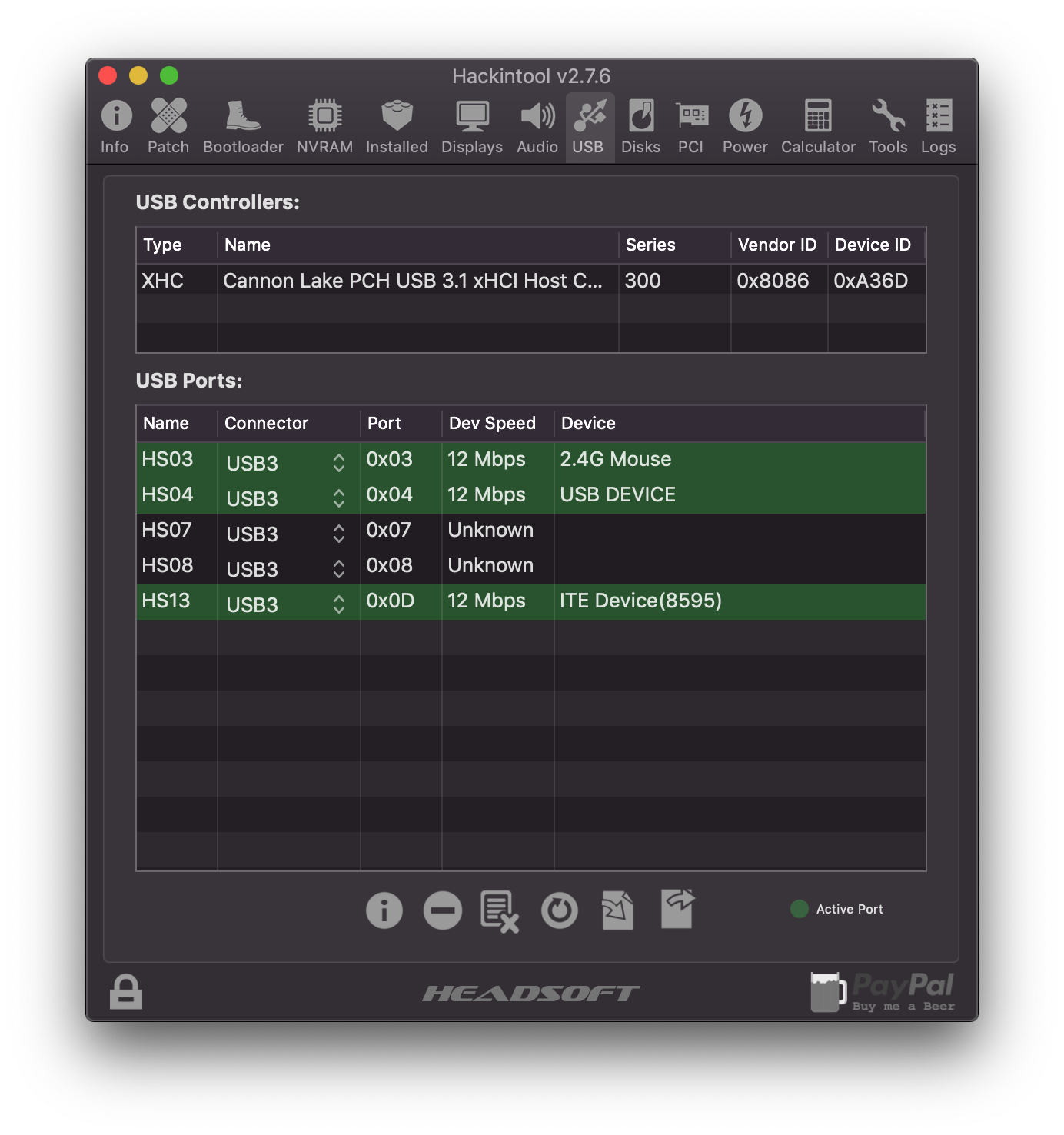The height and width of the screenshot is (1135, 1064).
Task: Open the Tools section
Action: click(x=888, y=127)
